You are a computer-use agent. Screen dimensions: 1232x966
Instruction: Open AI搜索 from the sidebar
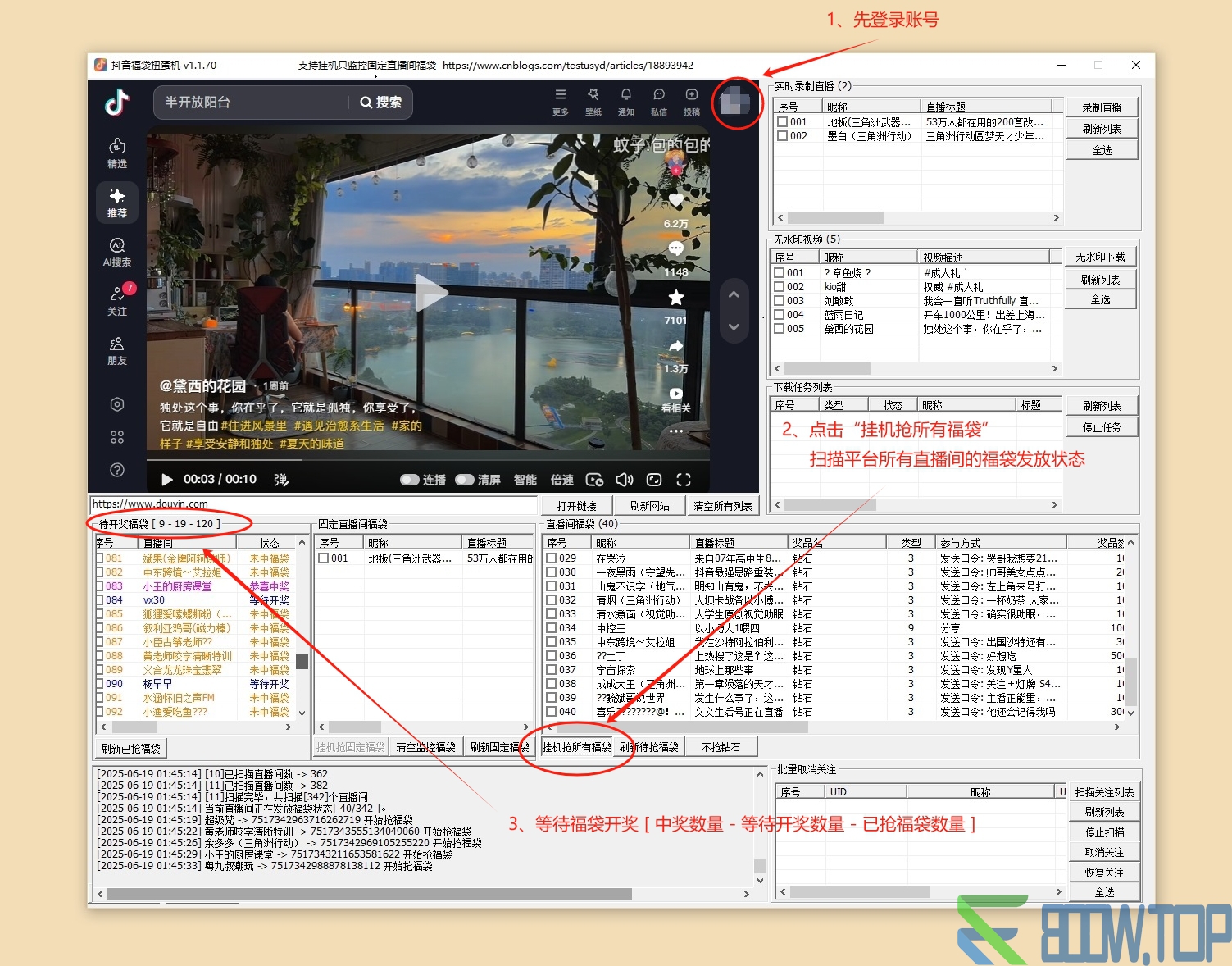point(117,252)
